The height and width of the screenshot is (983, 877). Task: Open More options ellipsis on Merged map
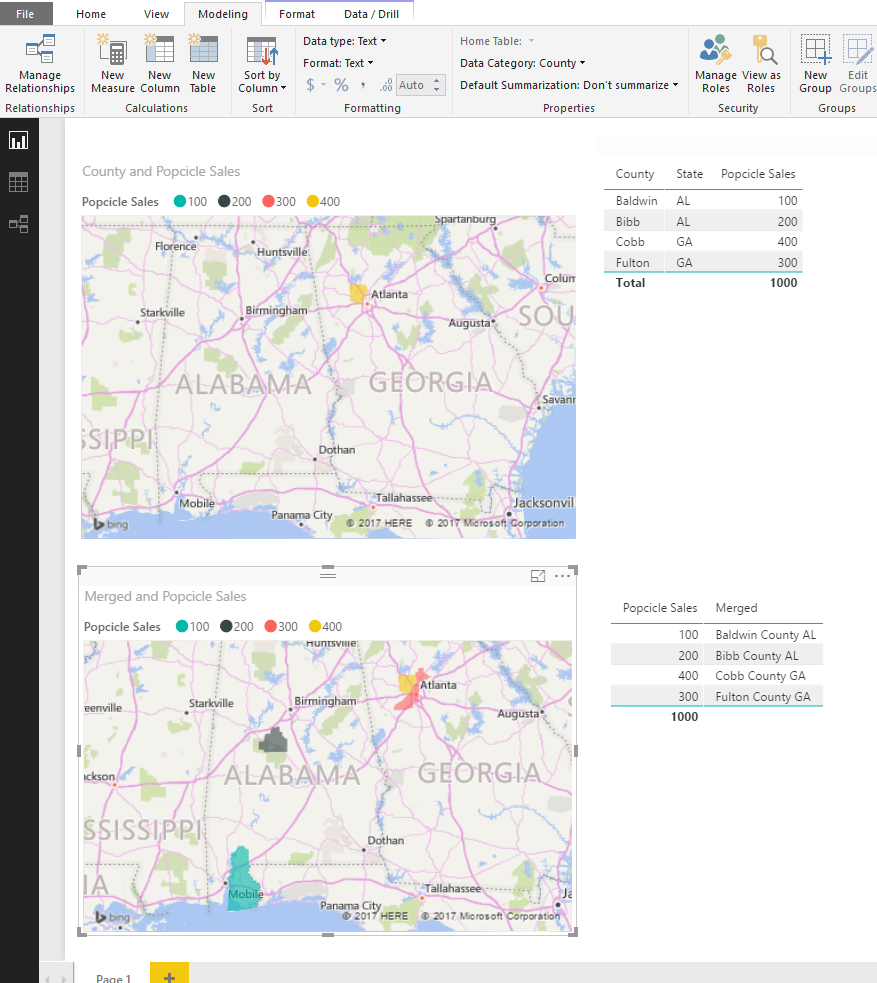[x=562, y=576]
